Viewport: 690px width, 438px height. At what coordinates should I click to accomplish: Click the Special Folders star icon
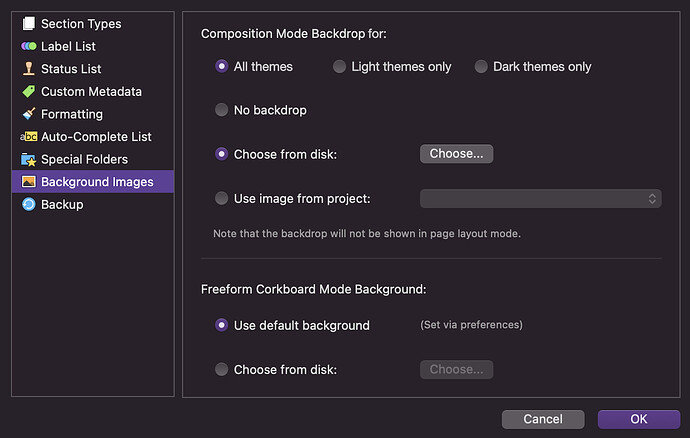29,159
